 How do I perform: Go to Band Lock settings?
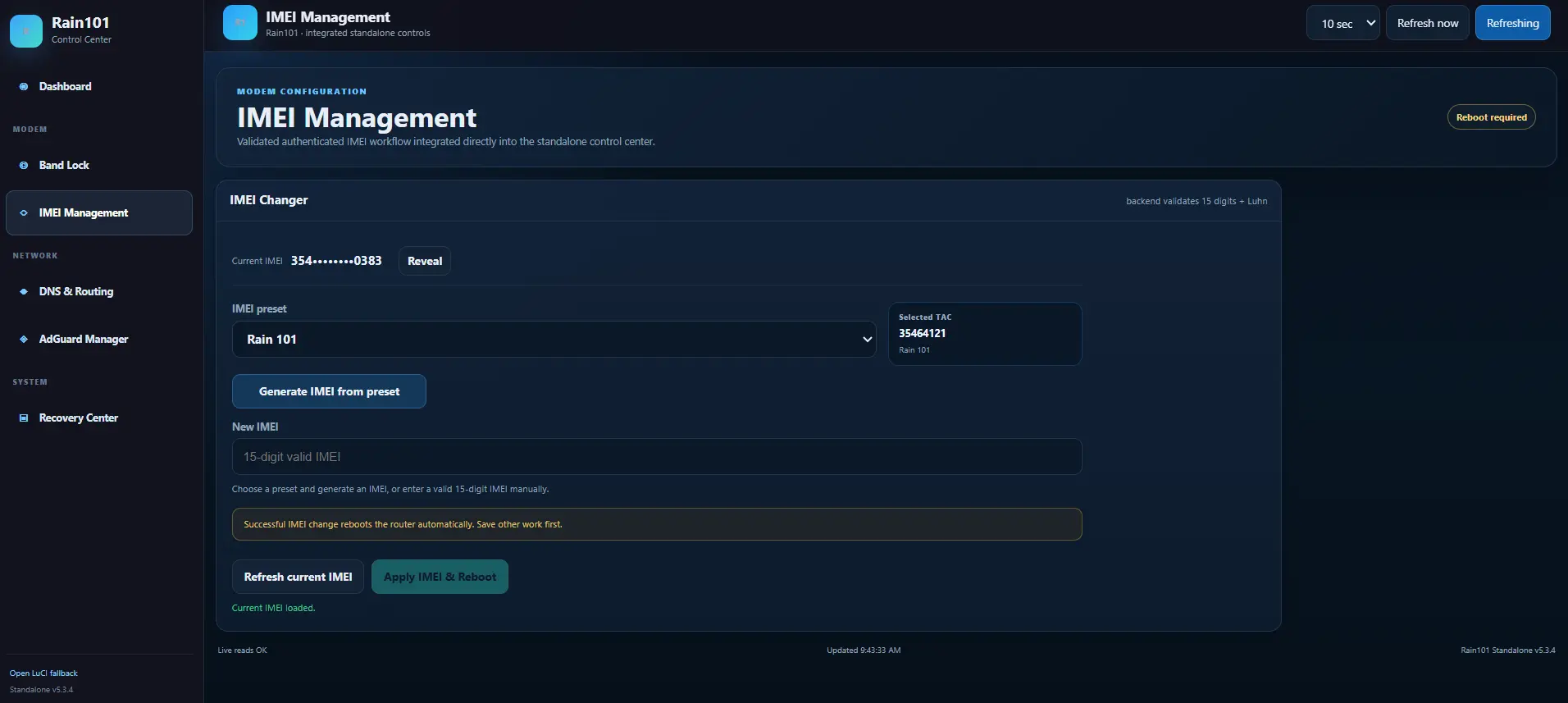99,165
